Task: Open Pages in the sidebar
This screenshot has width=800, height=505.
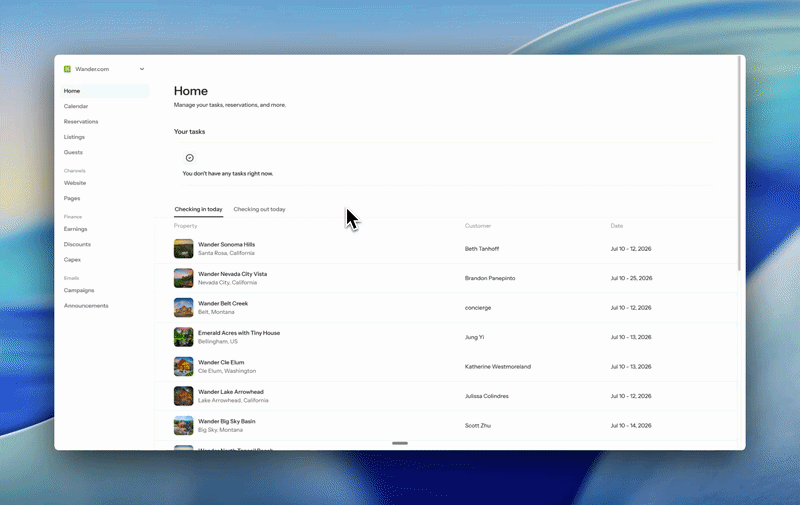Action: click(x=72, y=198)
